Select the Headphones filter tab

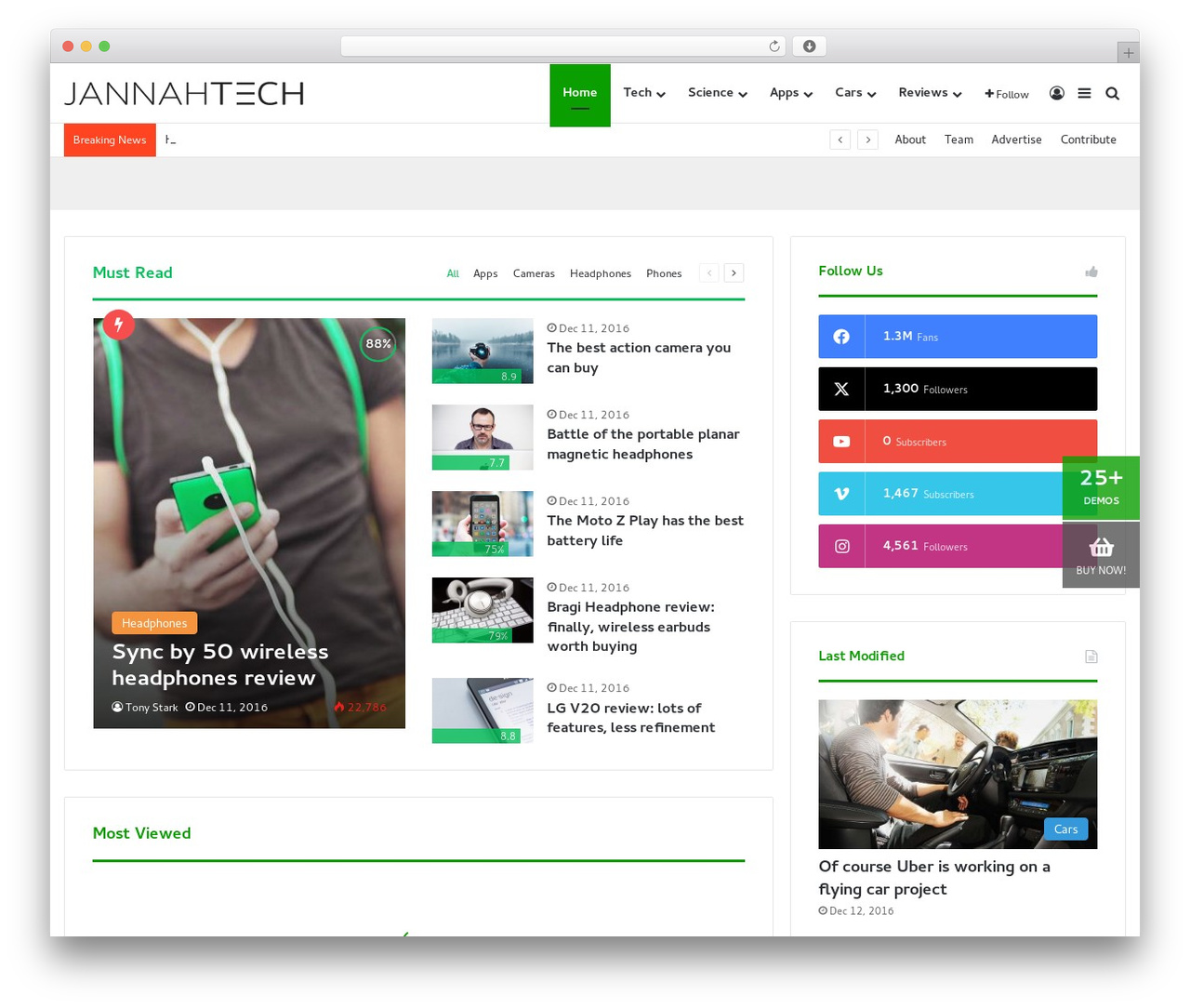pos(601,273)
